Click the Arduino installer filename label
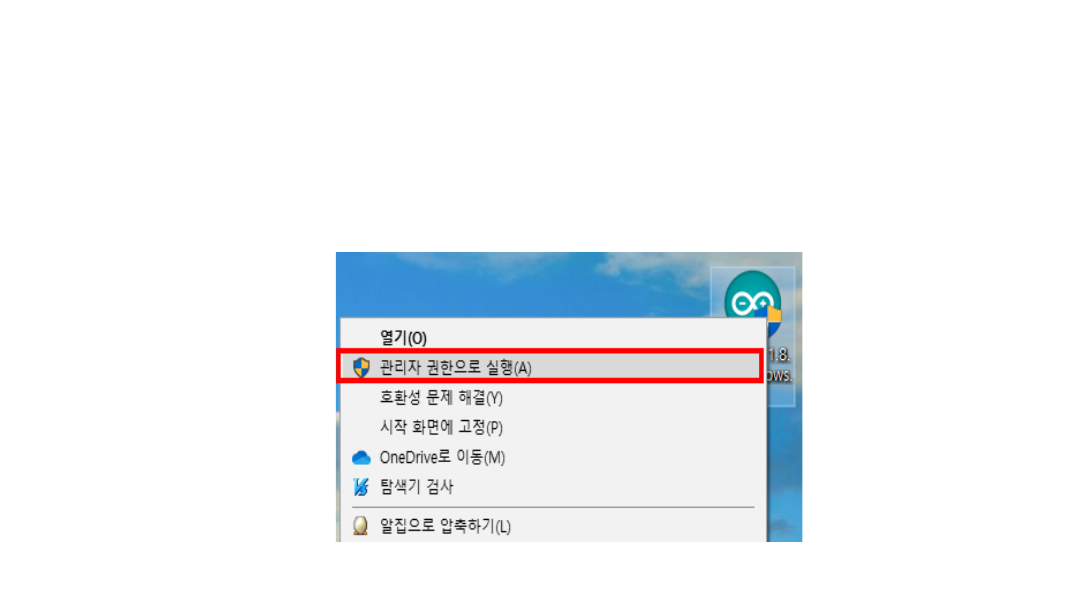 (x=779, y=366)
